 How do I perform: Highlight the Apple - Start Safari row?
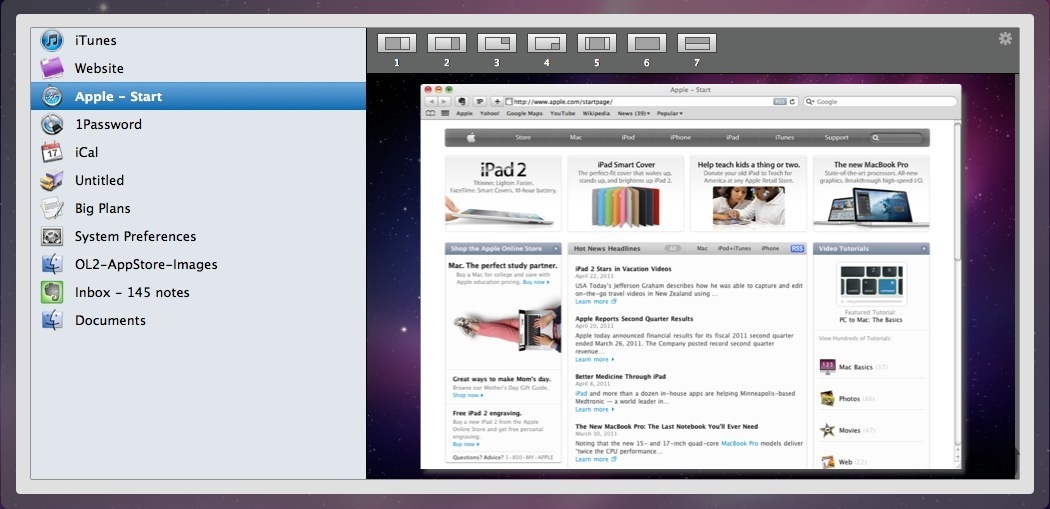pos(198,96)
